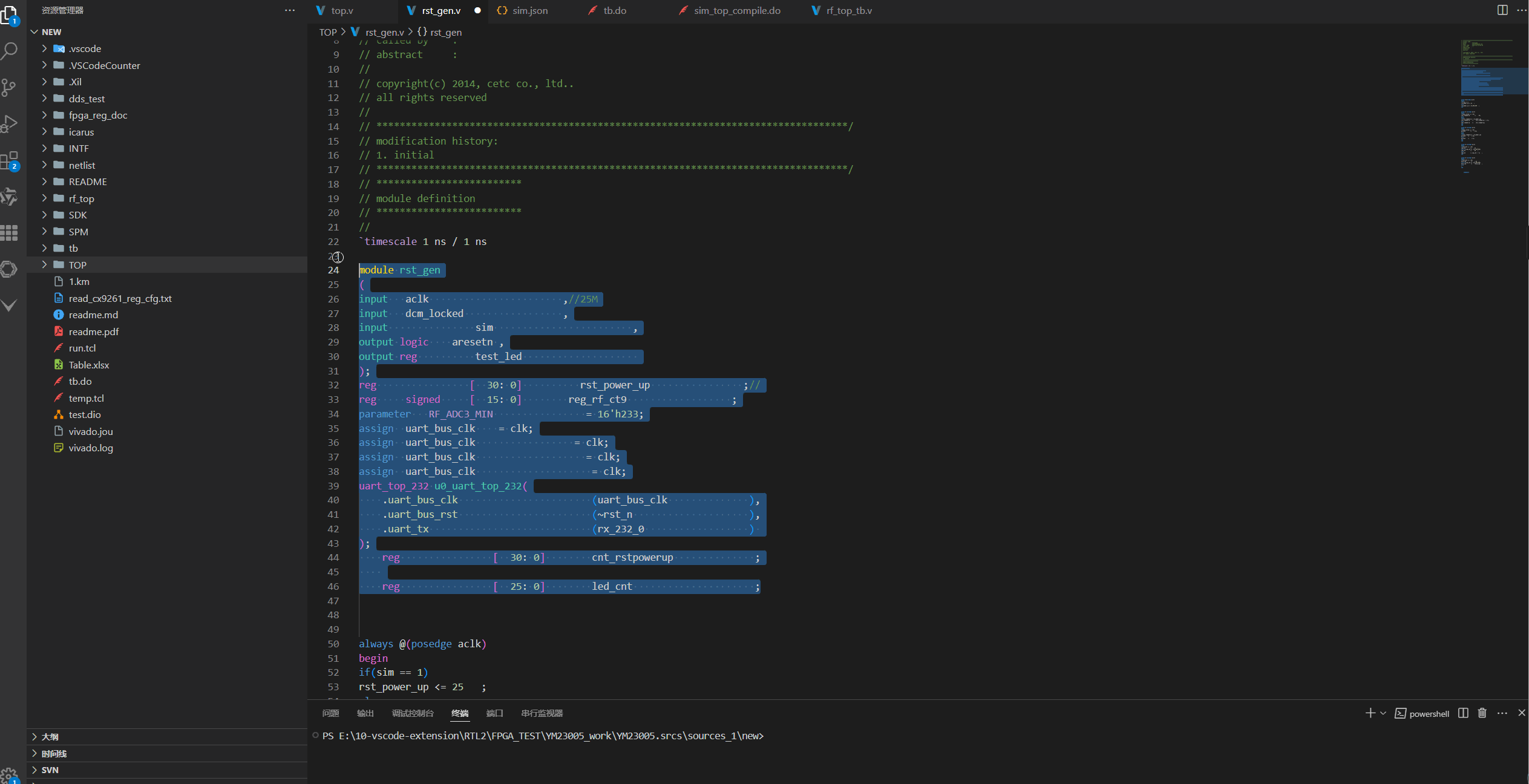
Task: Open terminal profile selection dropdown arrow
Action: click(x=1383, y=713)
